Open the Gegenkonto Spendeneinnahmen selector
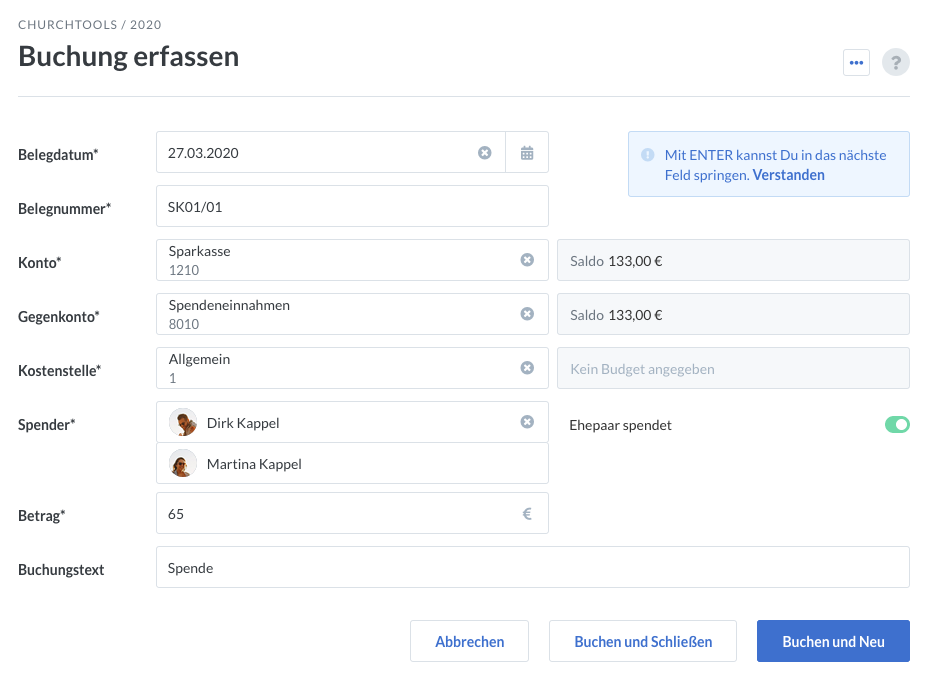The width and height of the screenshot is (928, 675). (x=352, y=314)
